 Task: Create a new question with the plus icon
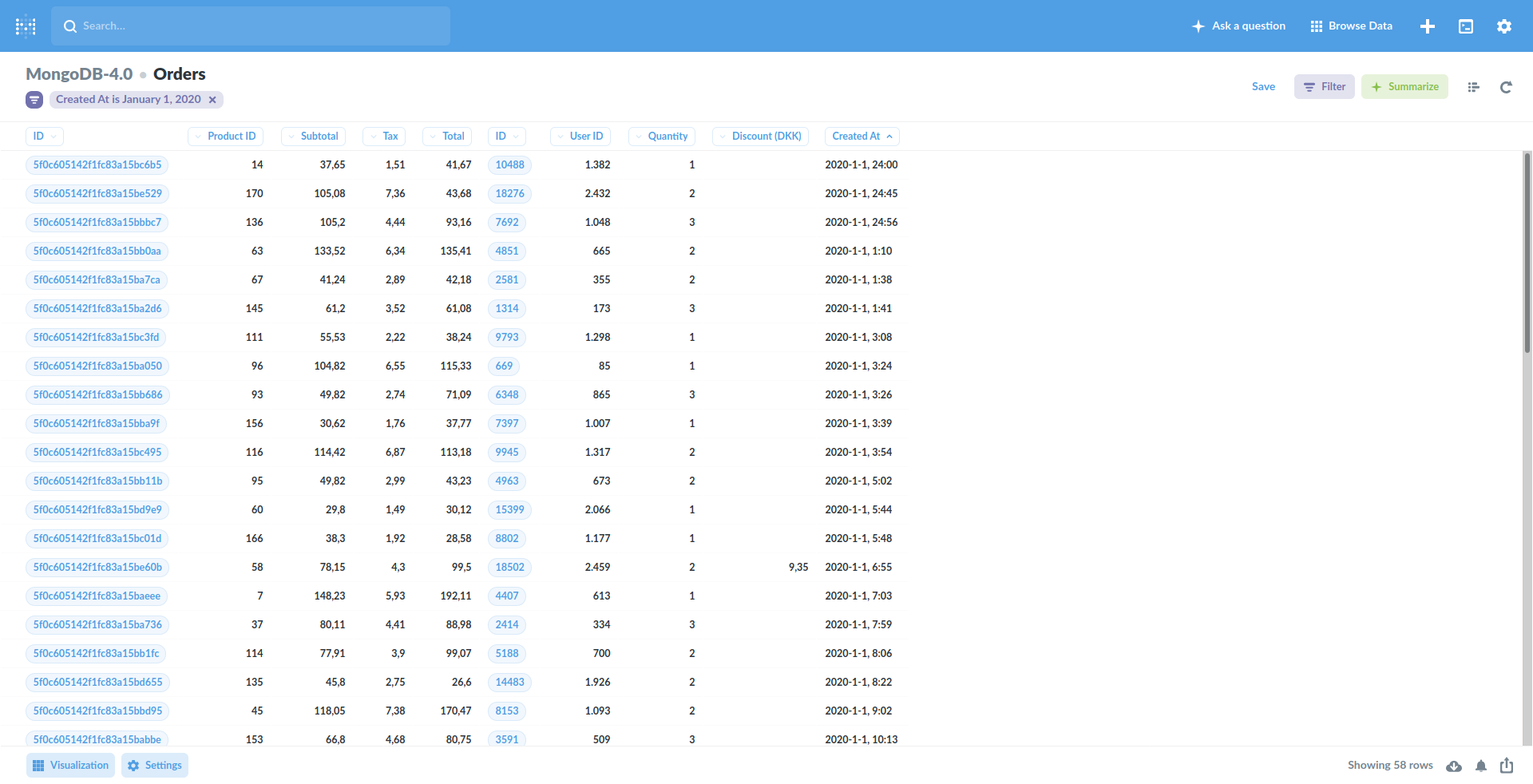pos(1428,26)
